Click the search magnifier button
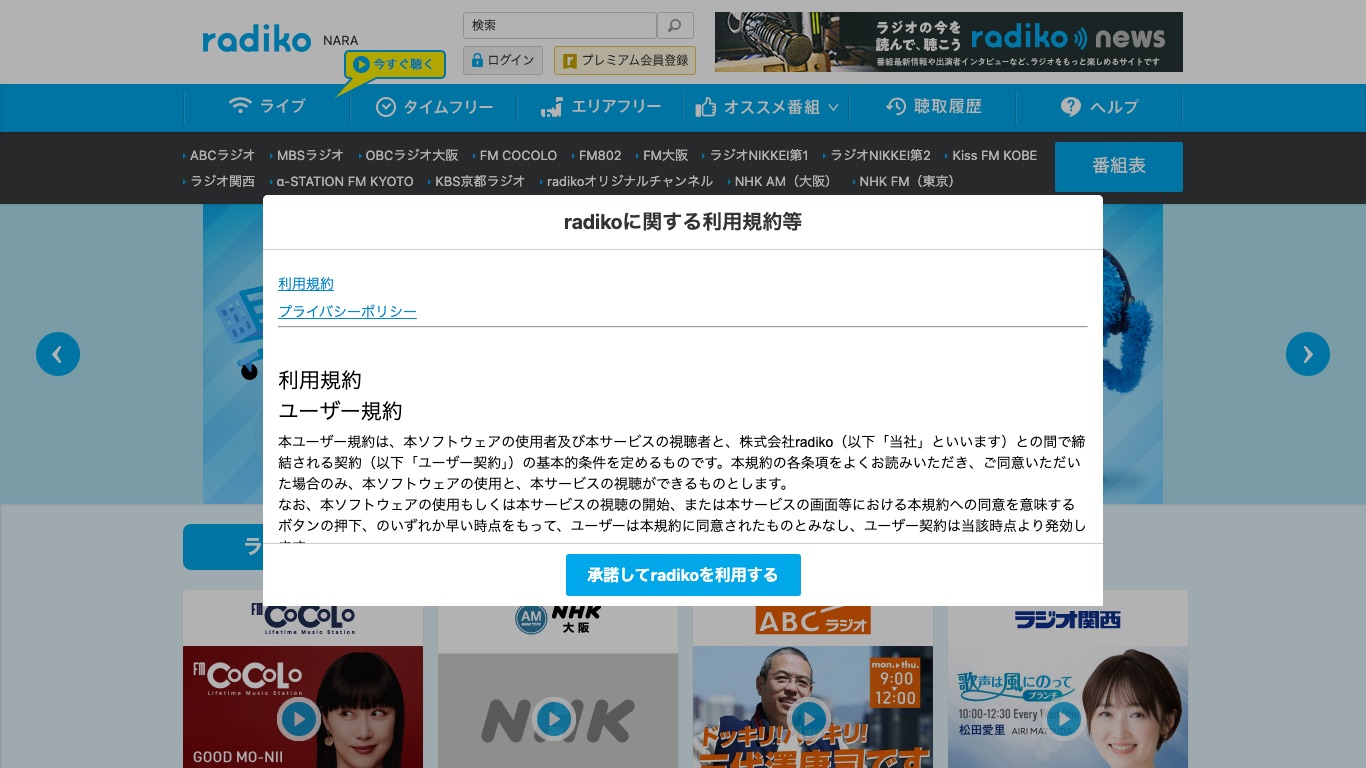The image size is (1366, 768). coord(675,26)
